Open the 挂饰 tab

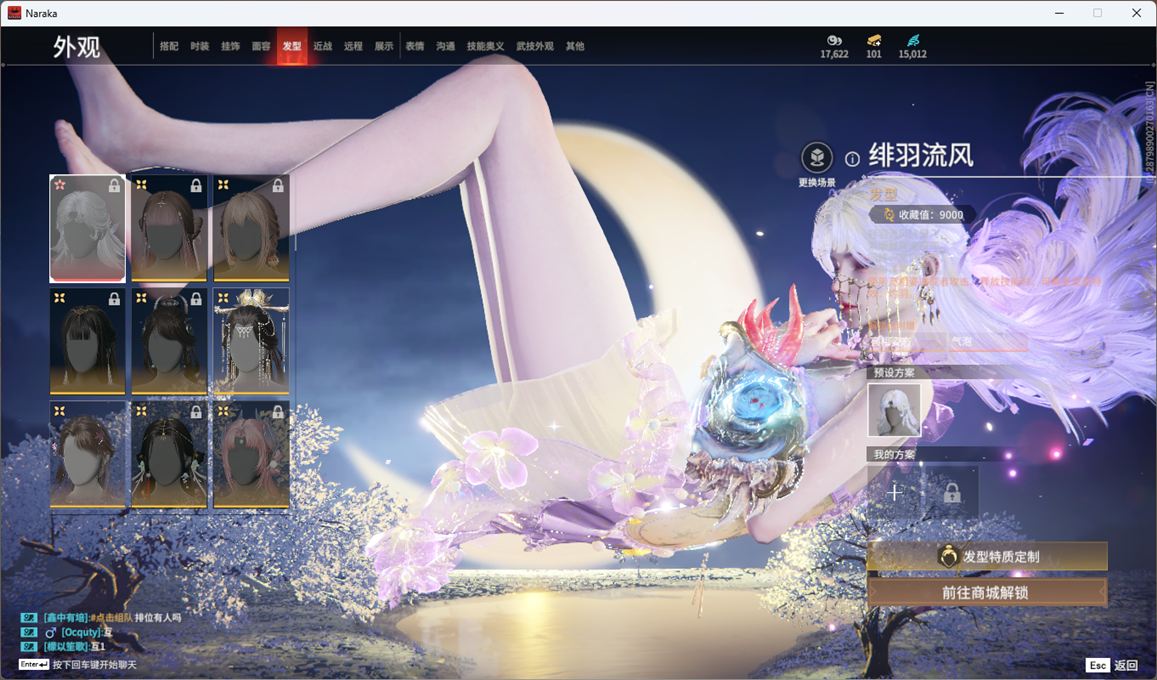[x=230, y=46]
